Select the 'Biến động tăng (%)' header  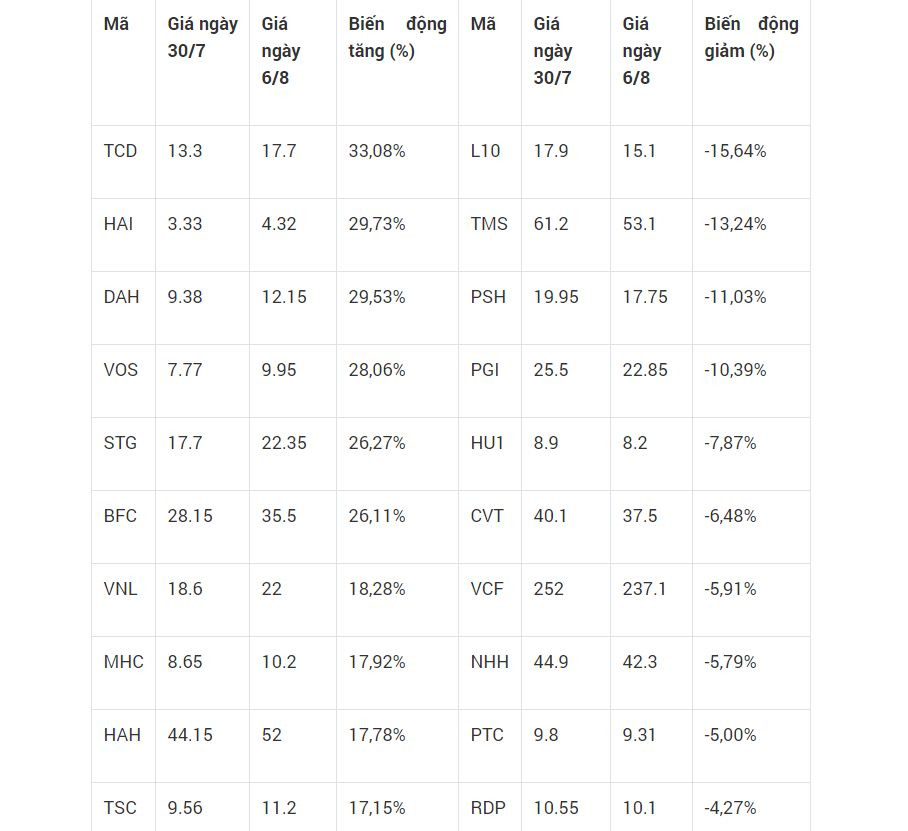398,38
